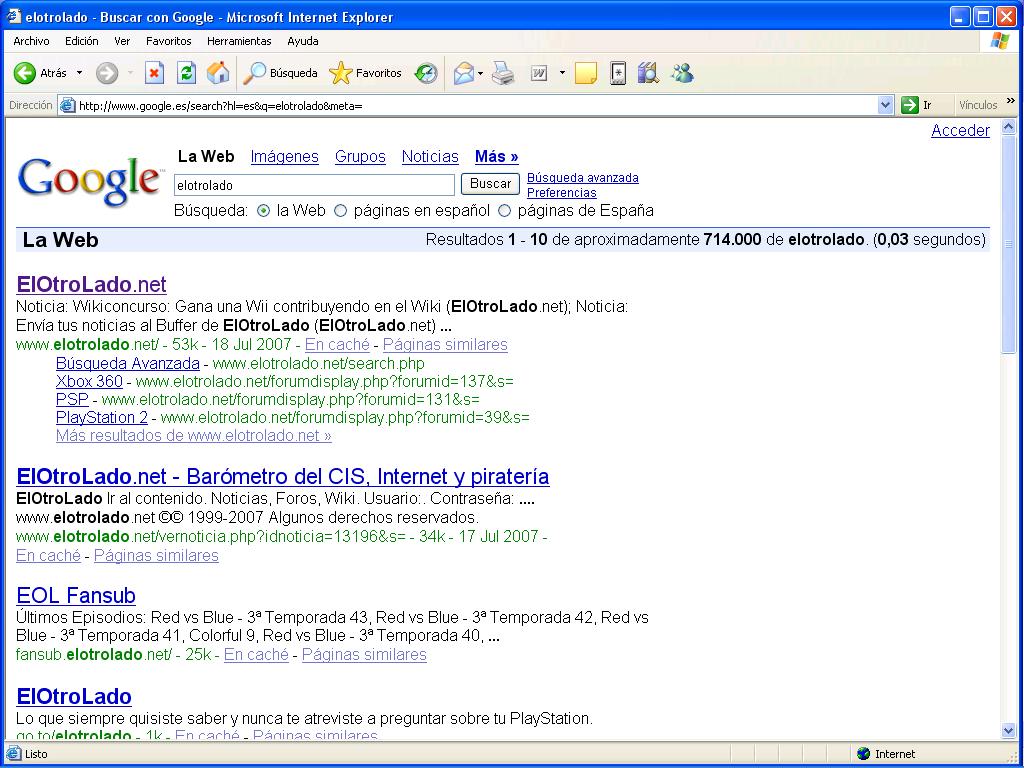
Task: Click the 'Más »' link
Action: [496, 157]
